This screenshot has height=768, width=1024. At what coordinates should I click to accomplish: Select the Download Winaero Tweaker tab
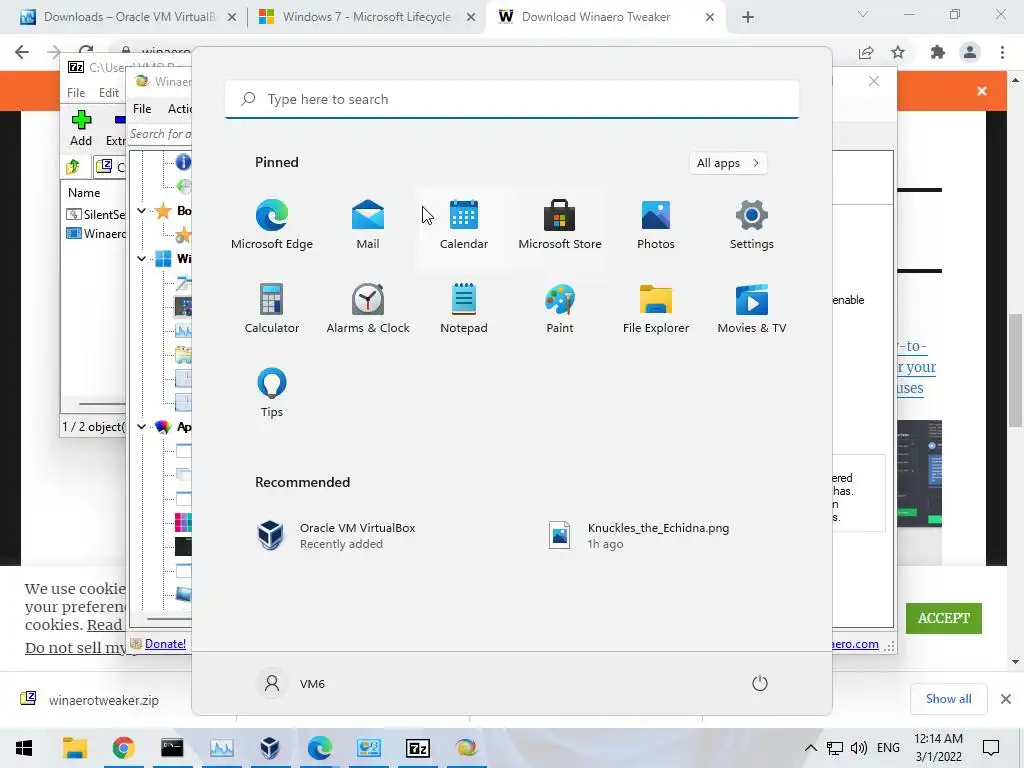(605, 17)
